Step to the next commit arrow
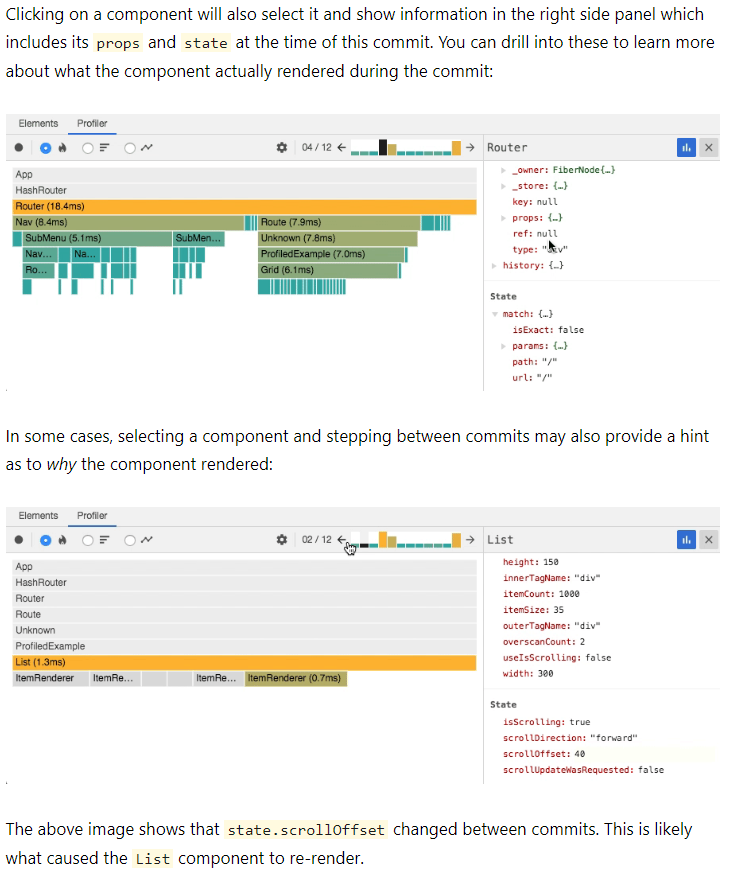This screenshot has width=733, height=877. 469,147
